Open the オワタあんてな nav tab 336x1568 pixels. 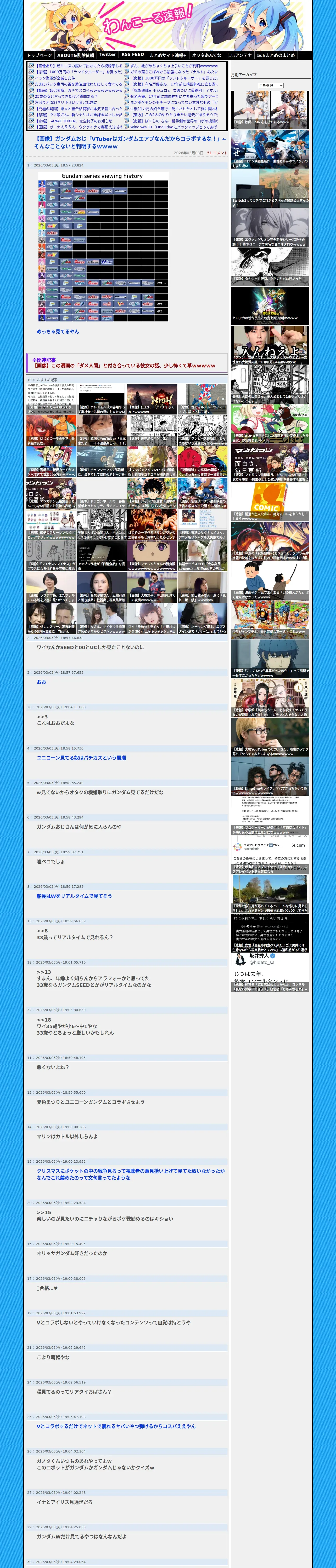pyautogui.click(x=207, y=55)
